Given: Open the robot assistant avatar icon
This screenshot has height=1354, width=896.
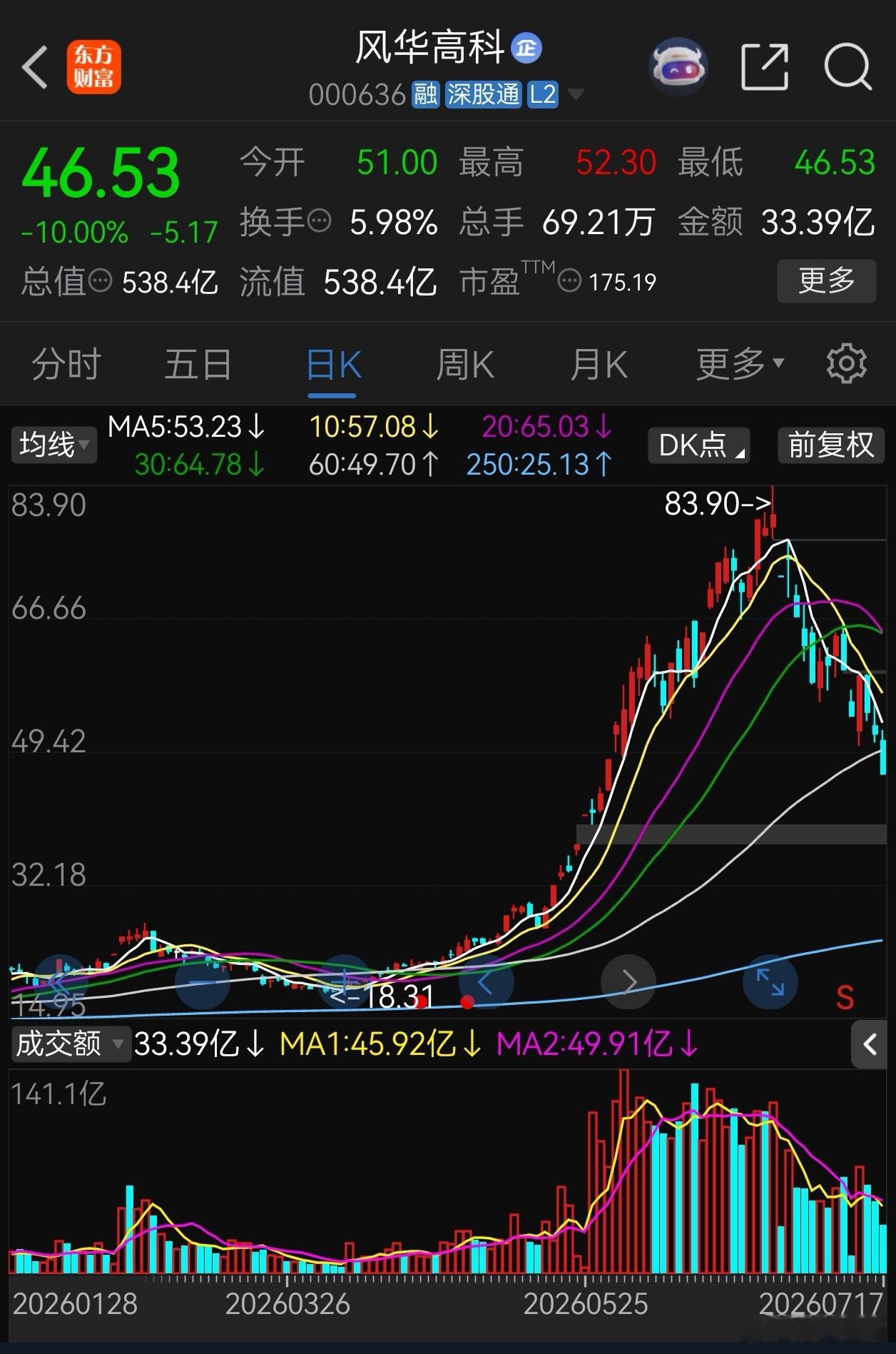Looking at the screenshot, I should (x=678, y=67).
